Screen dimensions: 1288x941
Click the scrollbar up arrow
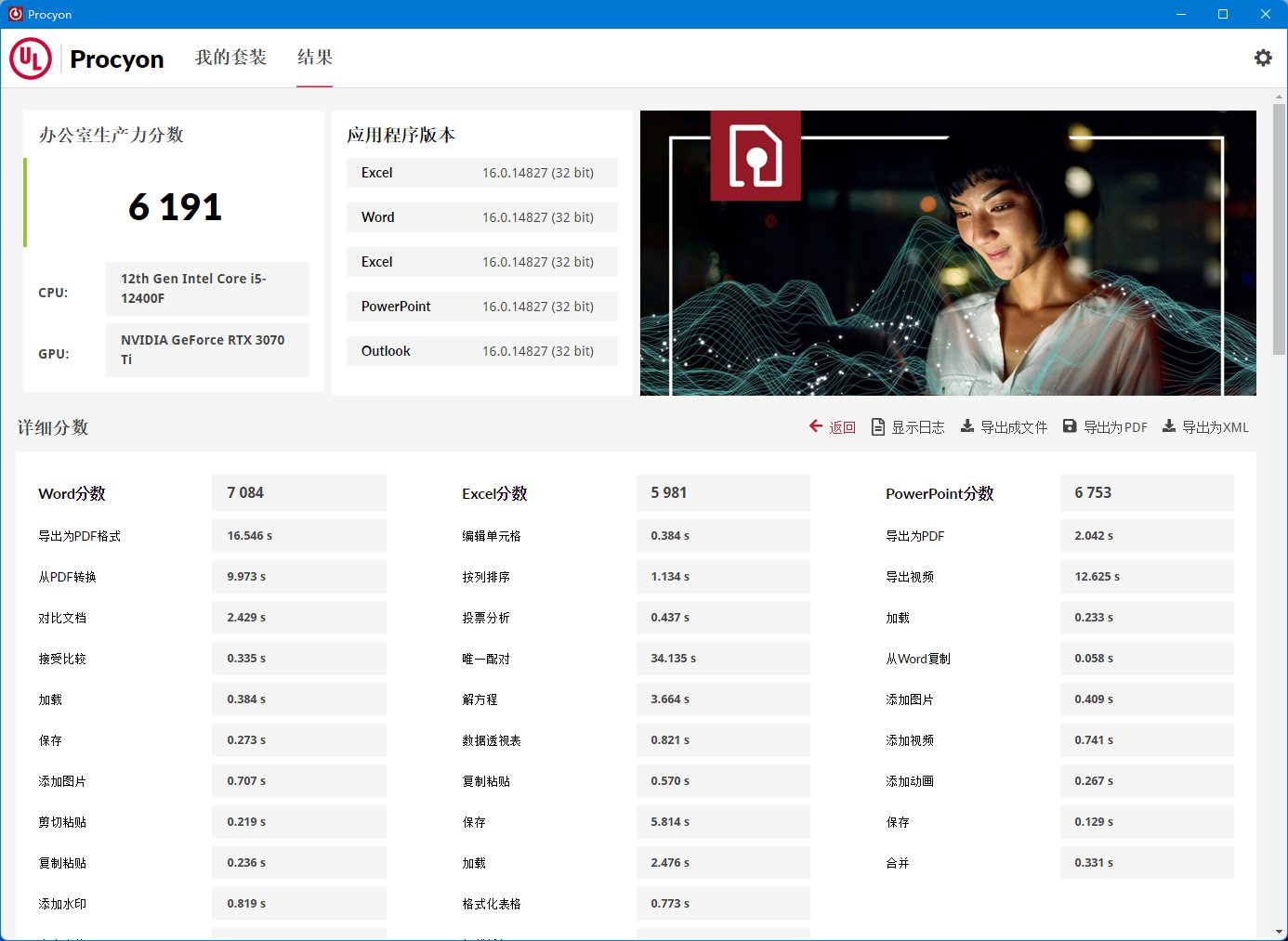click(x=1280, y=96)
